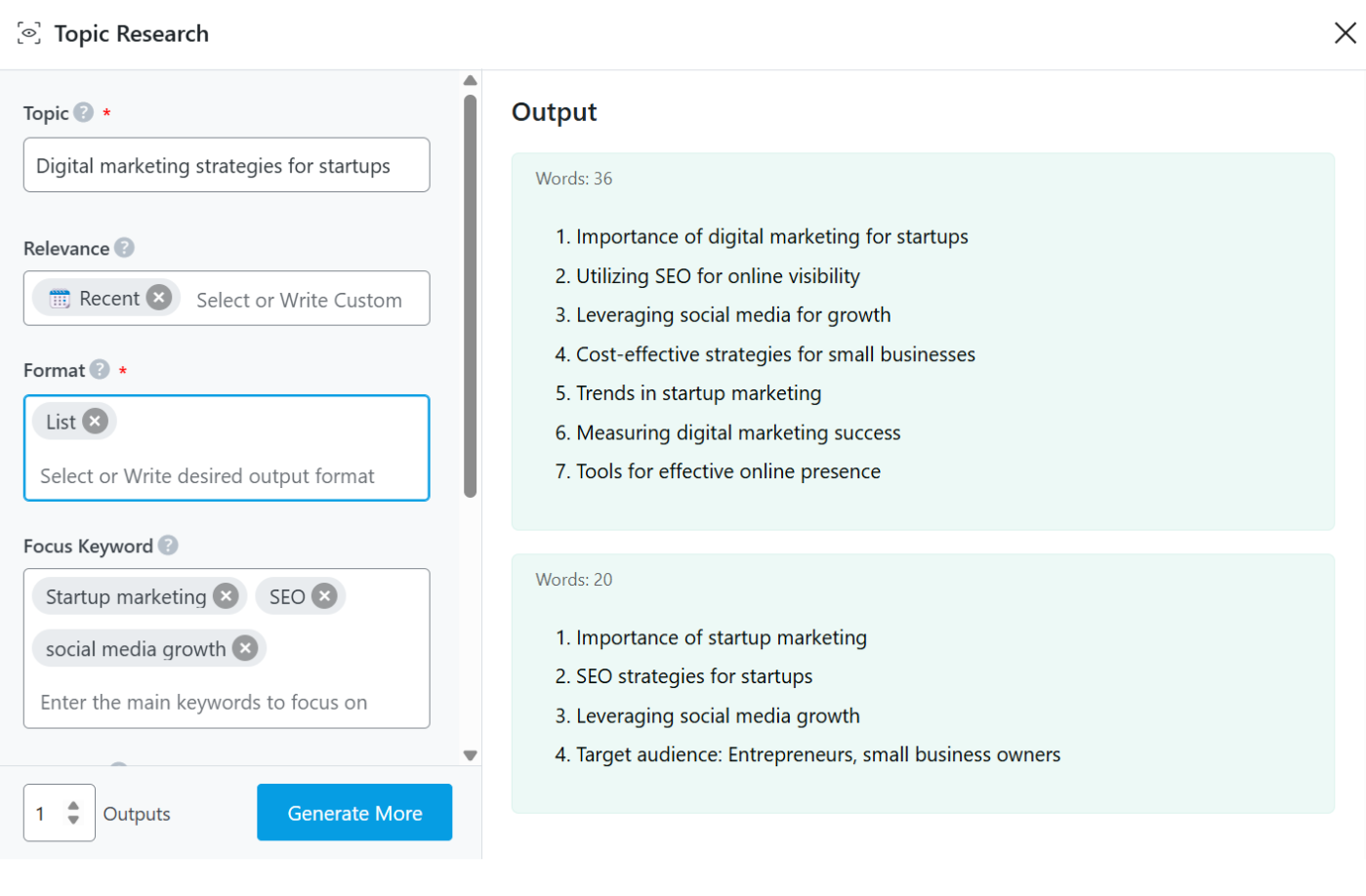This screenshot has width=1366, height=896.
Task: Edit the Topic text field
Action: (x=227, y=166)
